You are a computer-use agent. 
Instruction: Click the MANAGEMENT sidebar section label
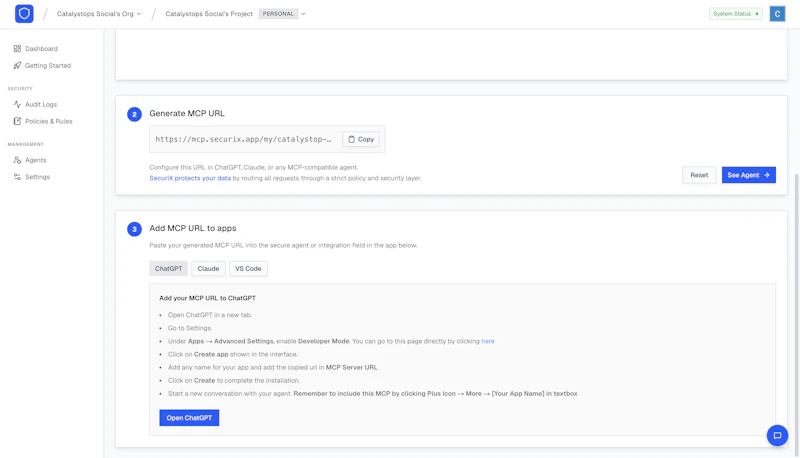[26, 144]
